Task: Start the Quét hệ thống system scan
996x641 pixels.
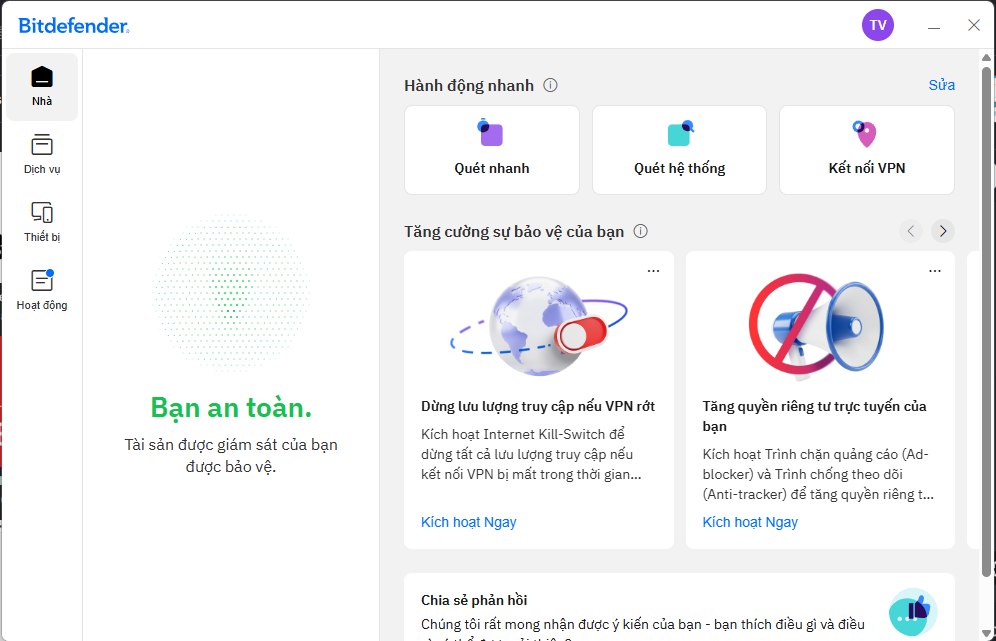Action: click(679, 150)
